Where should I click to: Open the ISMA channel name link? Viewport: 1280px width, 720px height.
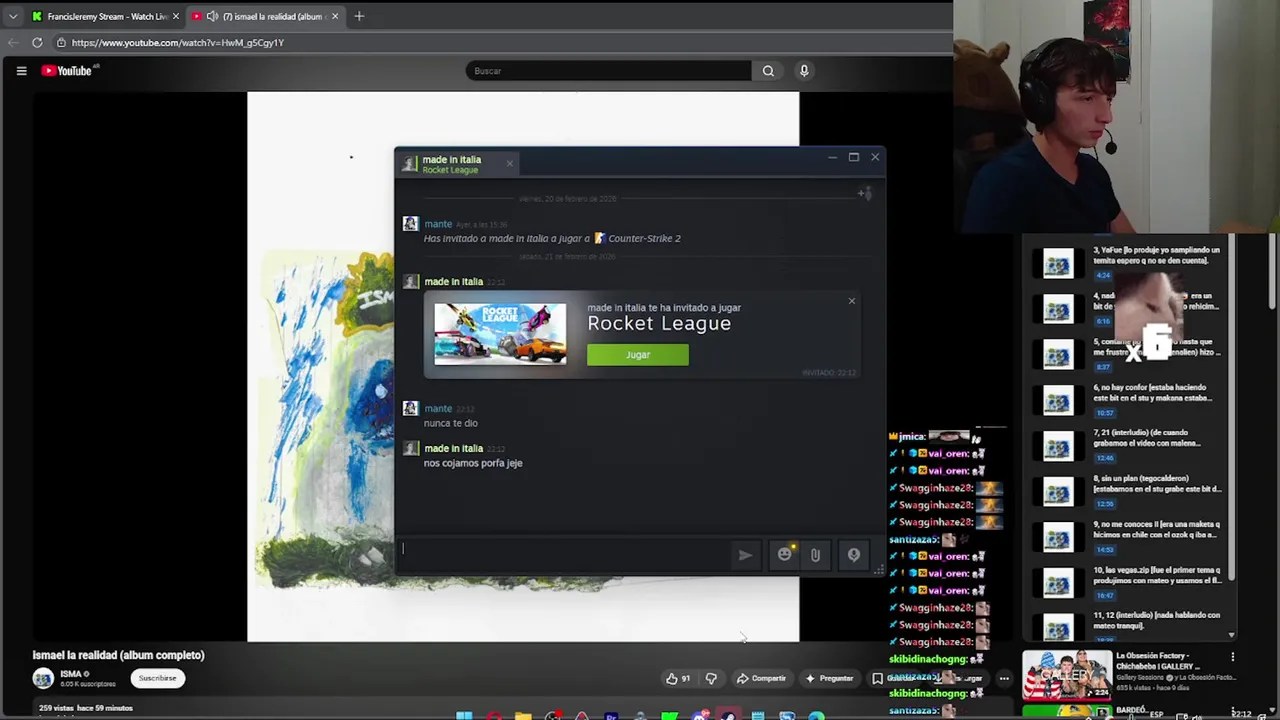(70, 674)
